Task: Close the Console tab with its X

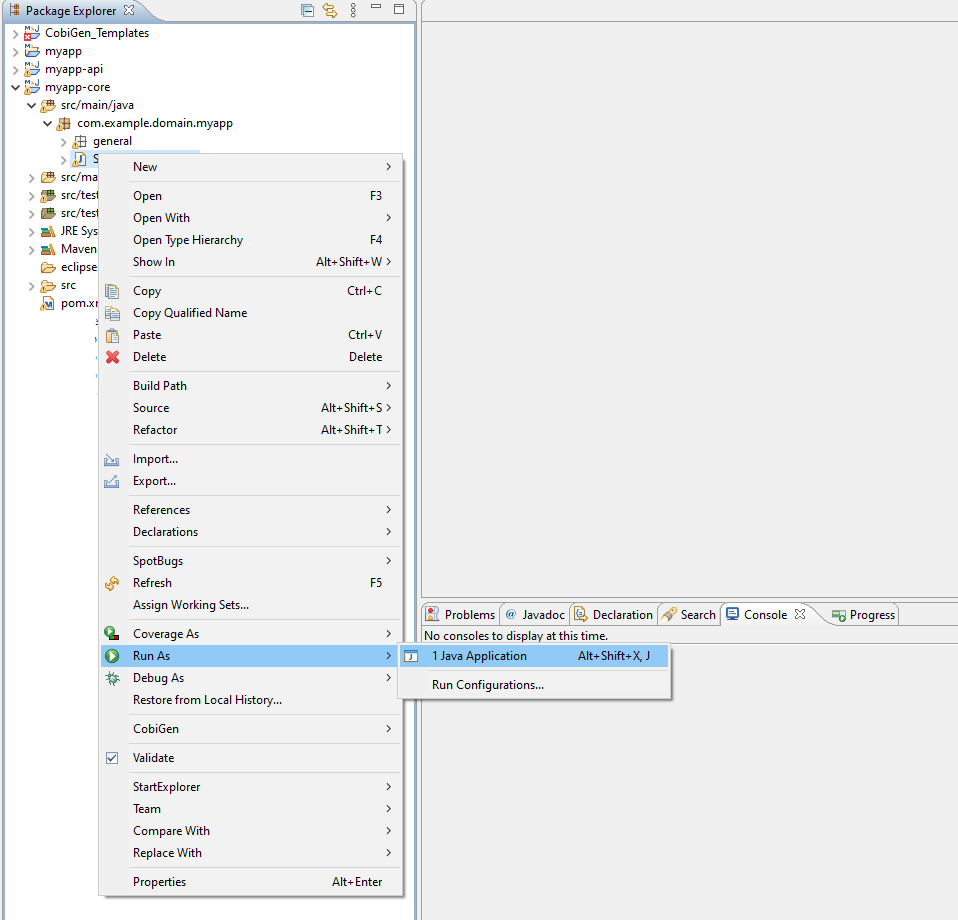Action: 800,614
